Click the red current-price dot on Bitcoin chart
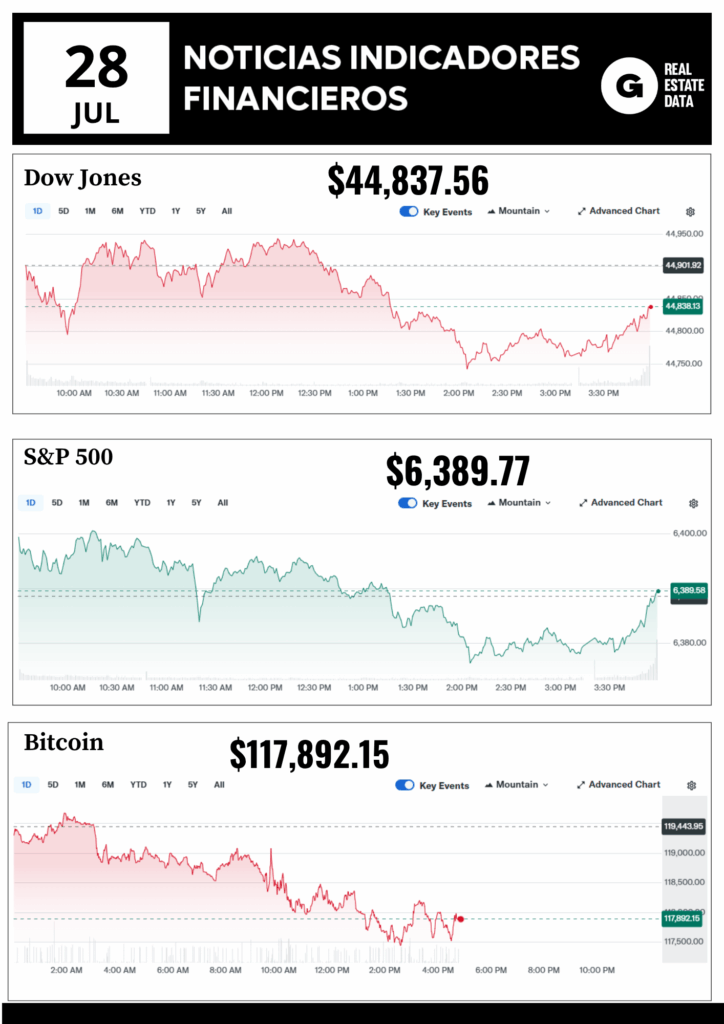The width and height of the screenshot is (724, 1024). click(460, 919)
